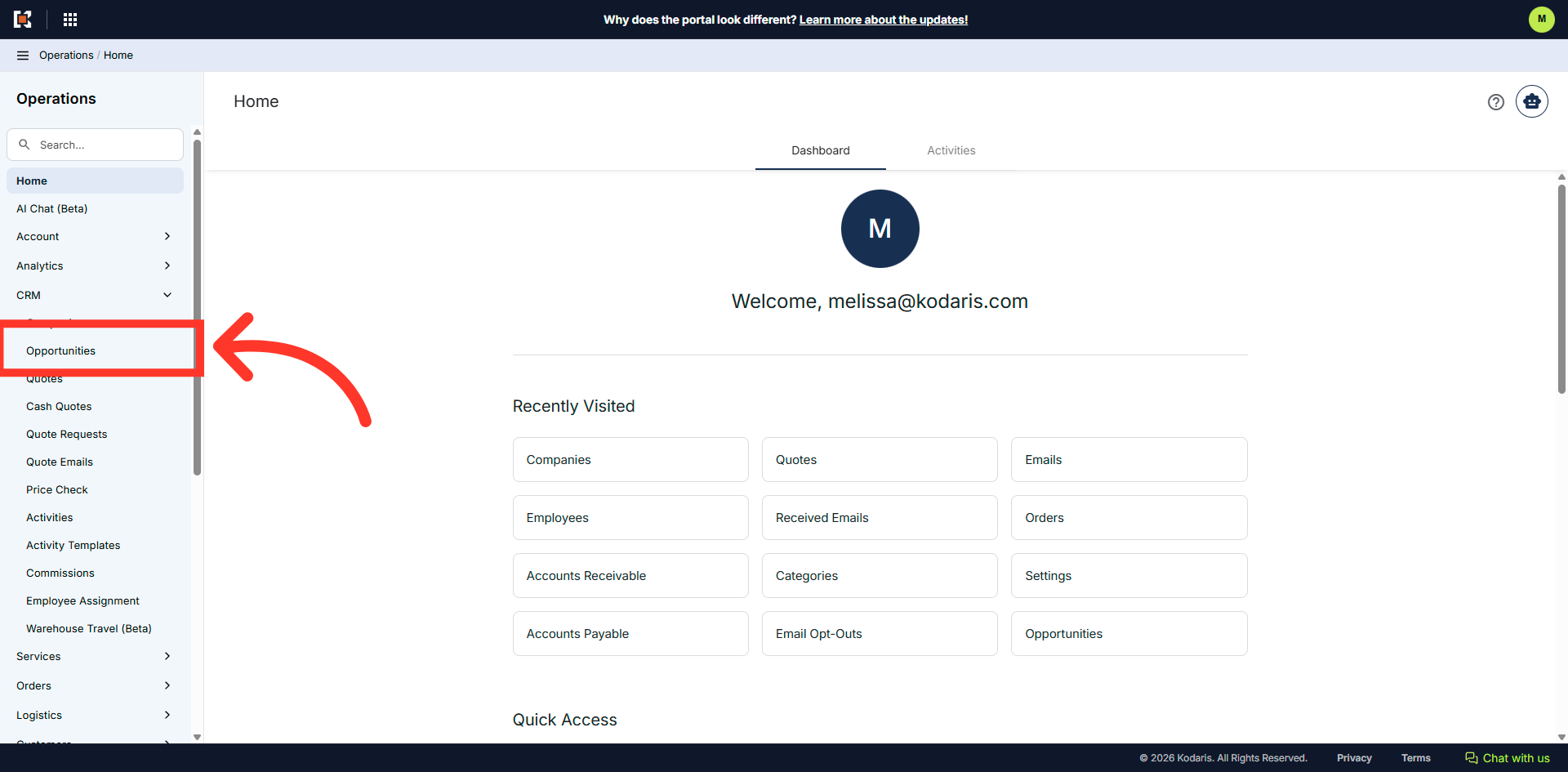This screenshot has width=1568, height=772.
Task: Expand the Account menu chevron
Action: click(167, 236)
